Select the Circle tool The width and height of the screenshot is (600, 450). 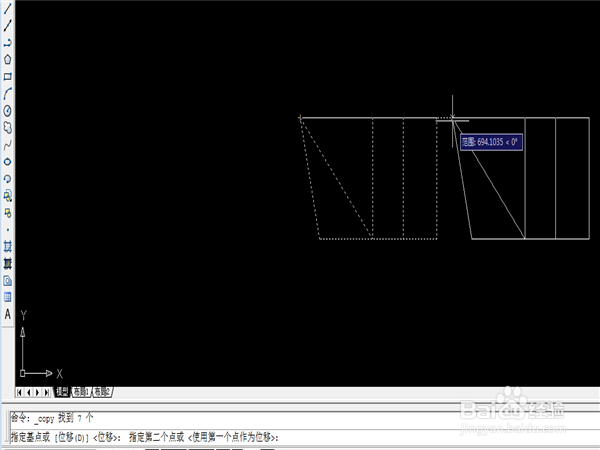[8, 111]
